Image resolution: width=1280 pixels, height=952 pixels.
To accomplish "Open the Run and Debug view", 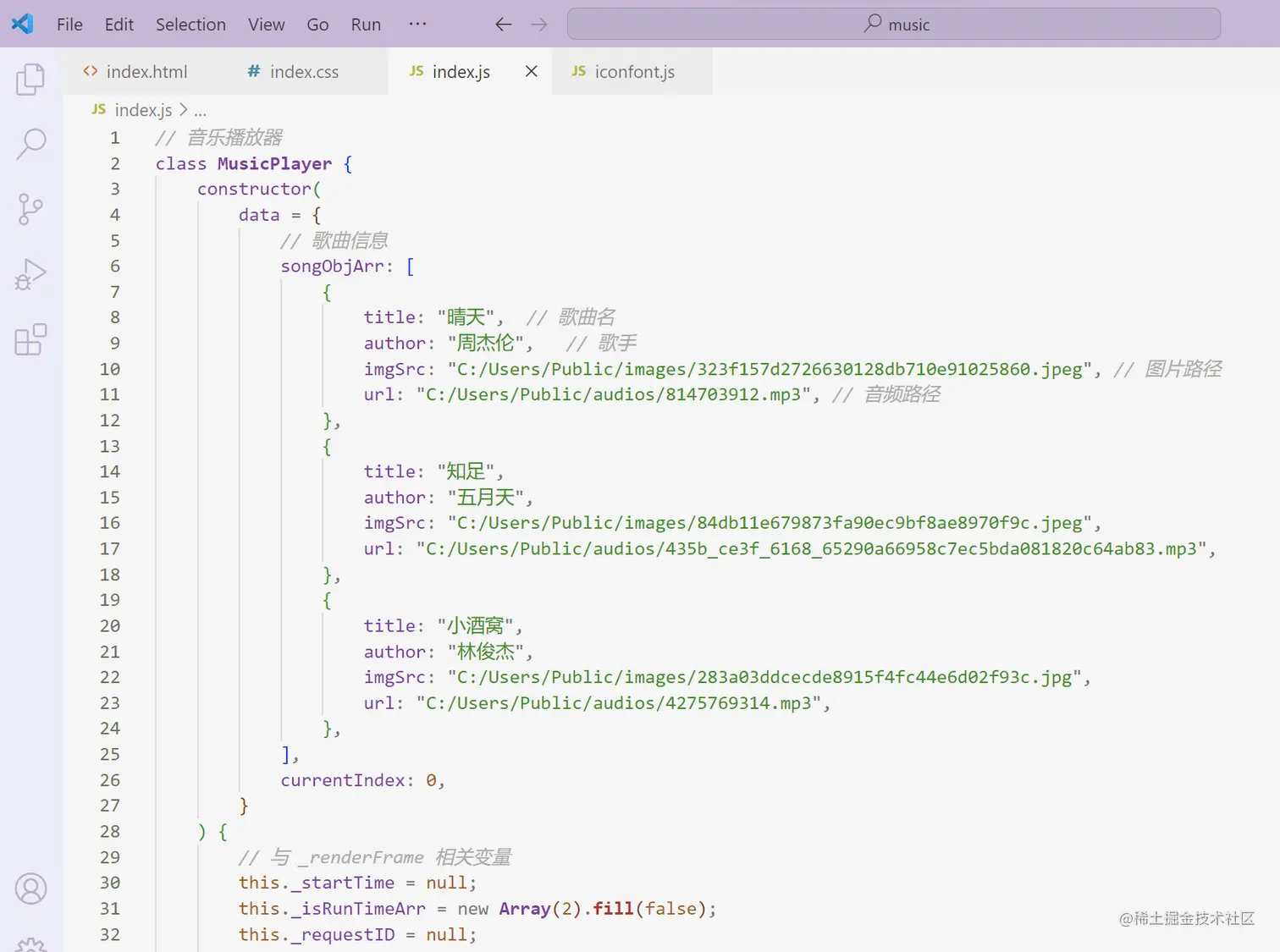I will (x=30, y=274).
